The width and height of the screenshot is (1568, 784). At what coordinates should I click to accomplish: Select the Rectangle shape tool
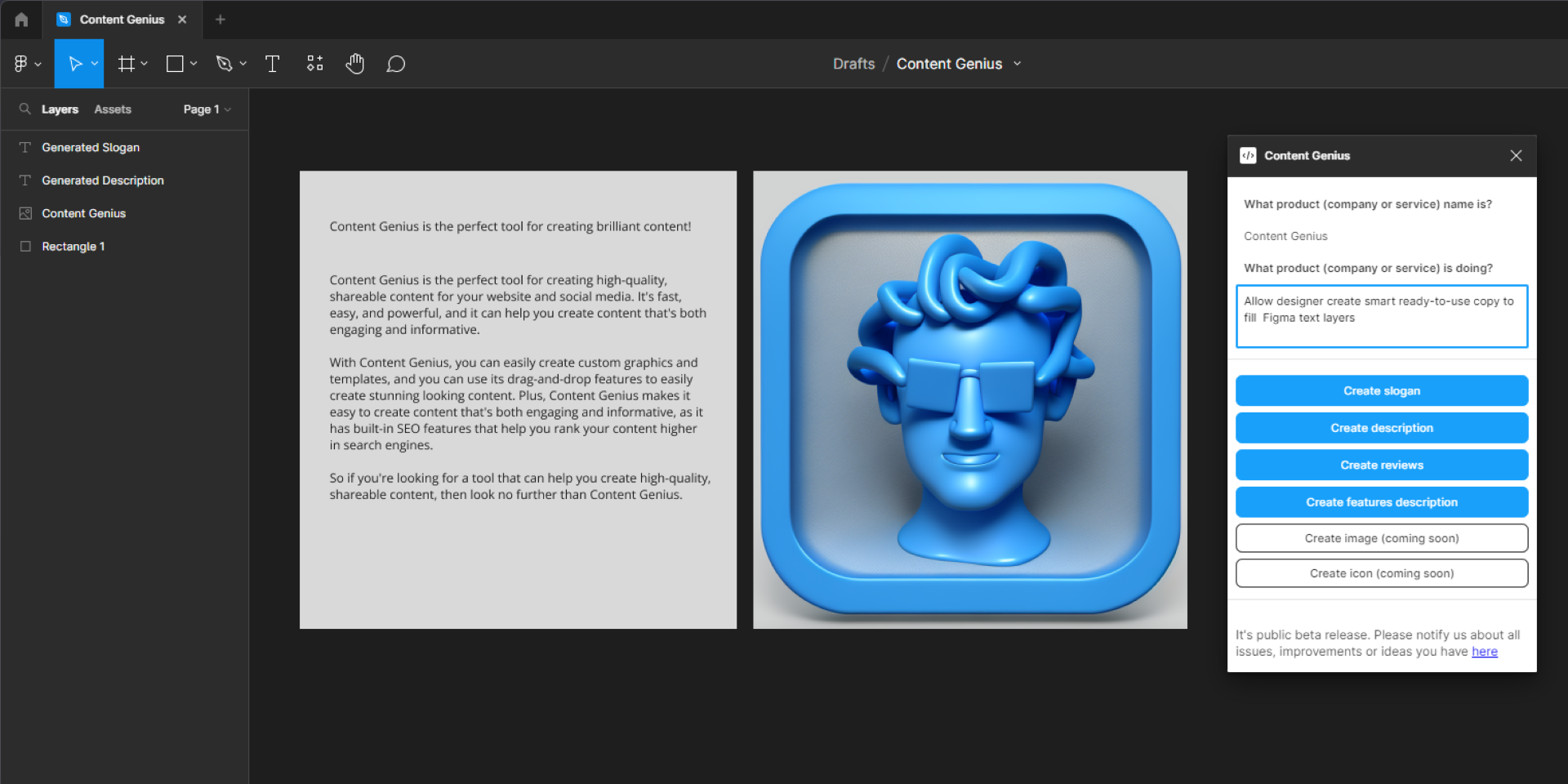(175, 64)
